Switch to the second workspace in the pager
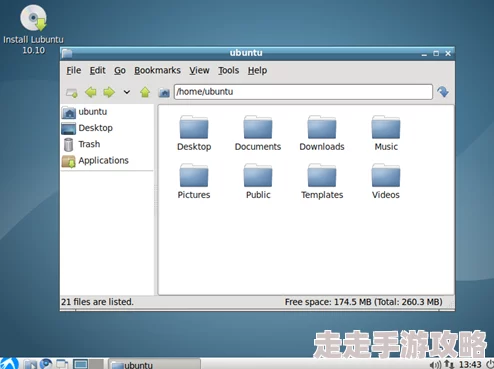 [97, 364]
